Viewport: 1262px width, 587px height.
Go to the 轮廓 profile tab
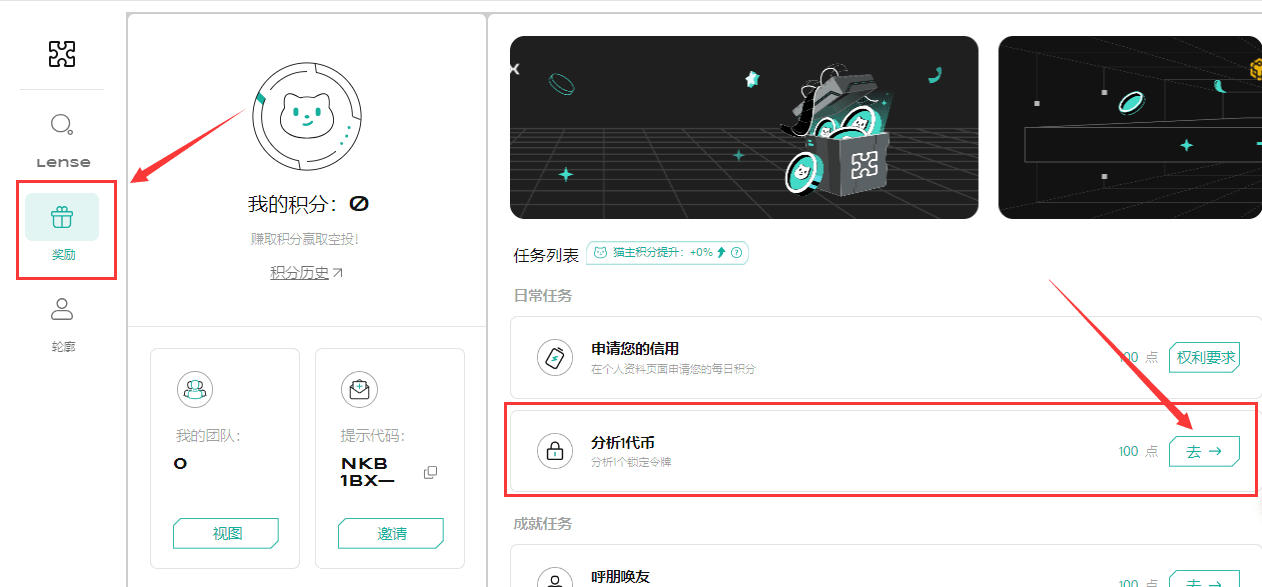[62, 322]
